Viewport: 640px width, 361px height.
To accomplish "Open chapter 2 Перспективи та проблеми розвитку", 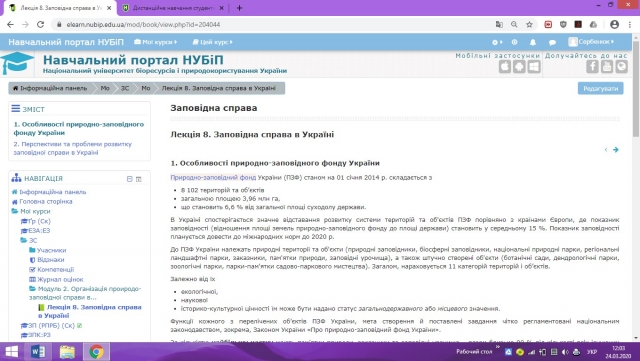I will [x=73, y=148].
